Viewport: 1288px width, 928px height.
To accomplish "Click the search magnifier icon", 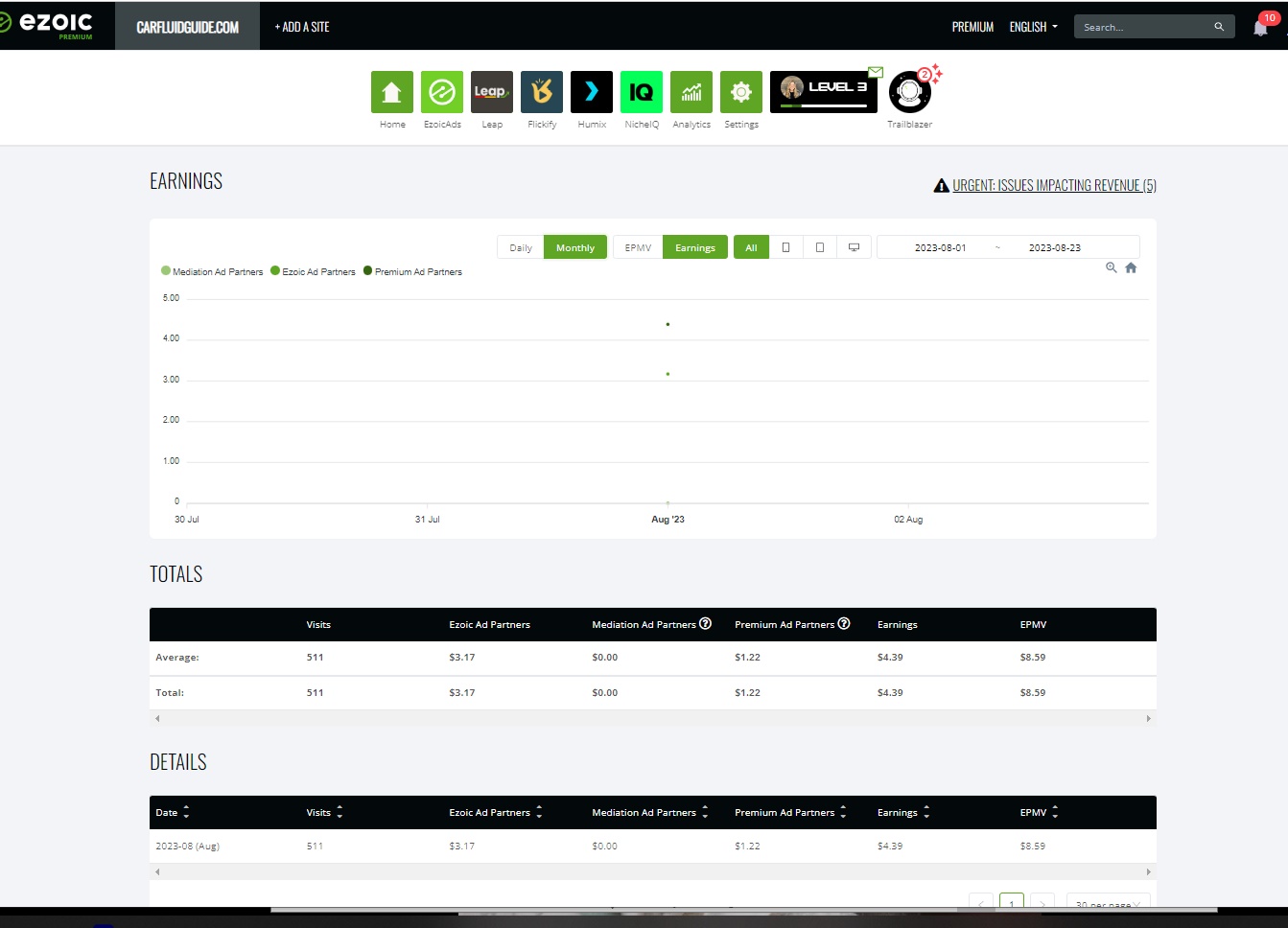I will point(1219,27).
